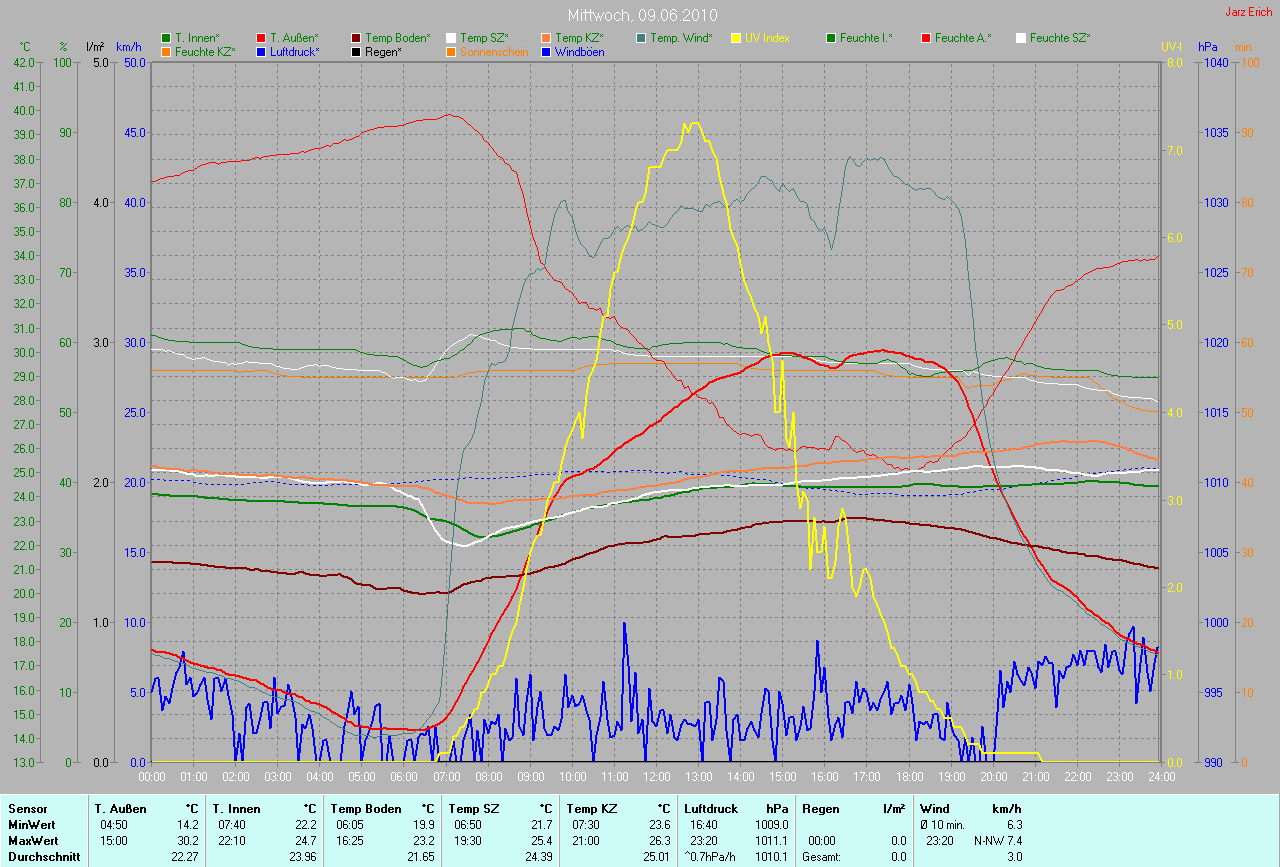Select the dark red Temp Boden legend marker
Screen dimensions: 1280x867
coord(357,38)
